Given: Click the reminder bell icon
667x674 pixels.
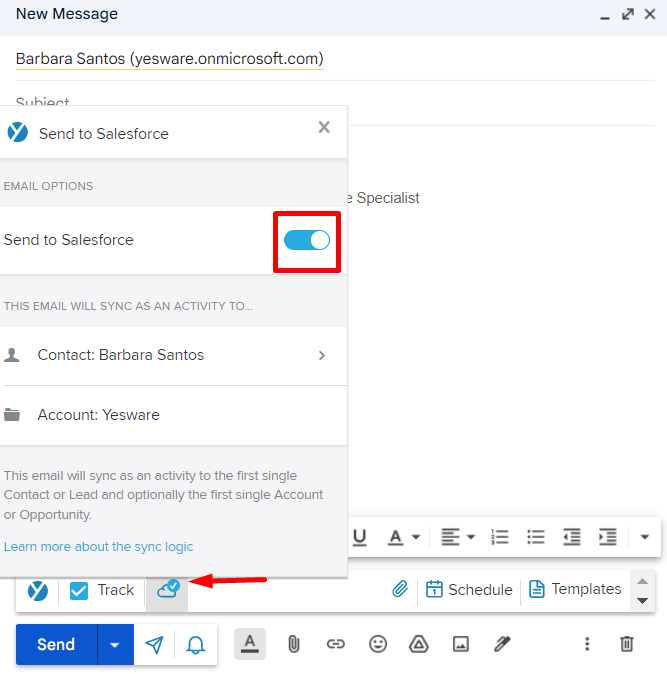Looking at the screenshot, I should [x=195, y=645].
